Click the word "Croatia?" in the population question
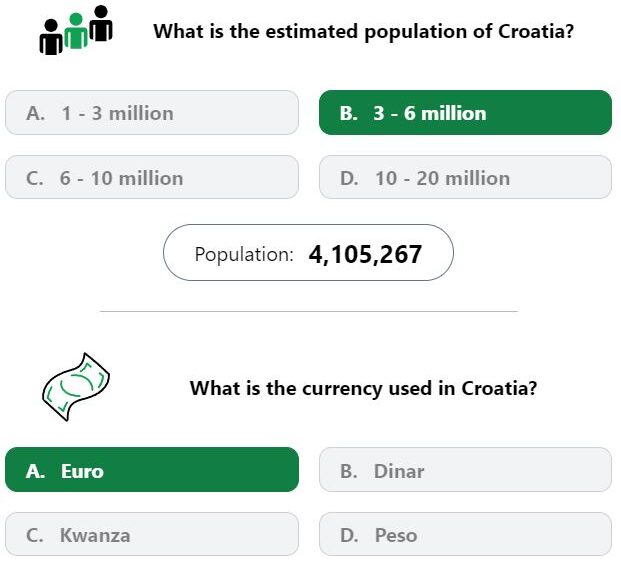 coord(536,31)
